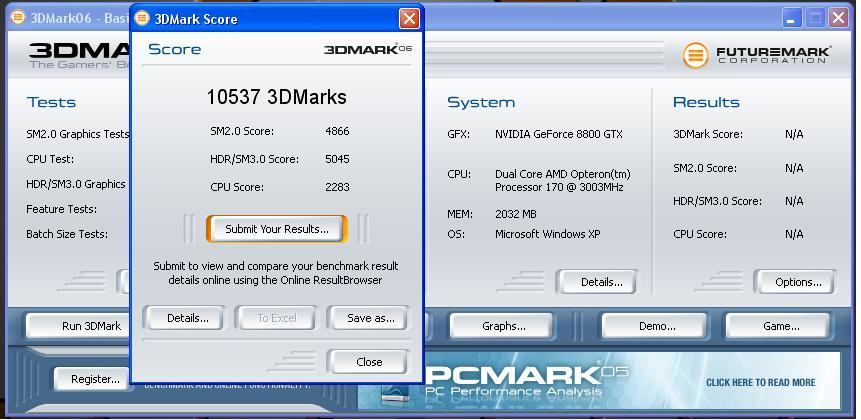Click the Close button in Score dialog

[369, 362]
